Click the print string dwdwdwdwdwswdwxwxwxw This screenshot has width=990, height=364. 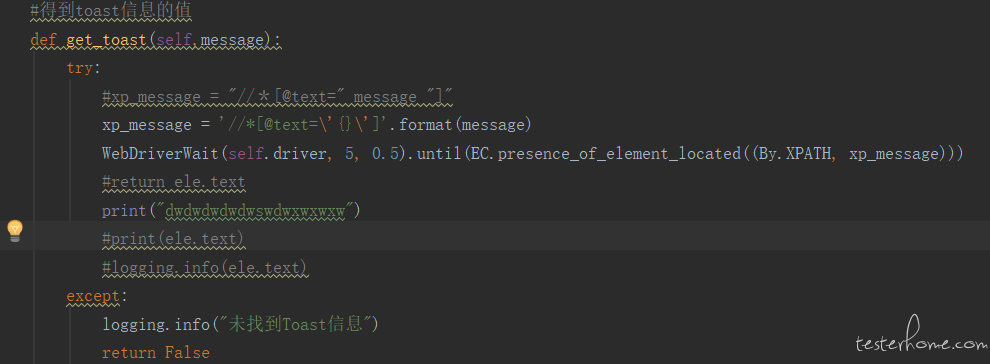(x=255, y=211)
